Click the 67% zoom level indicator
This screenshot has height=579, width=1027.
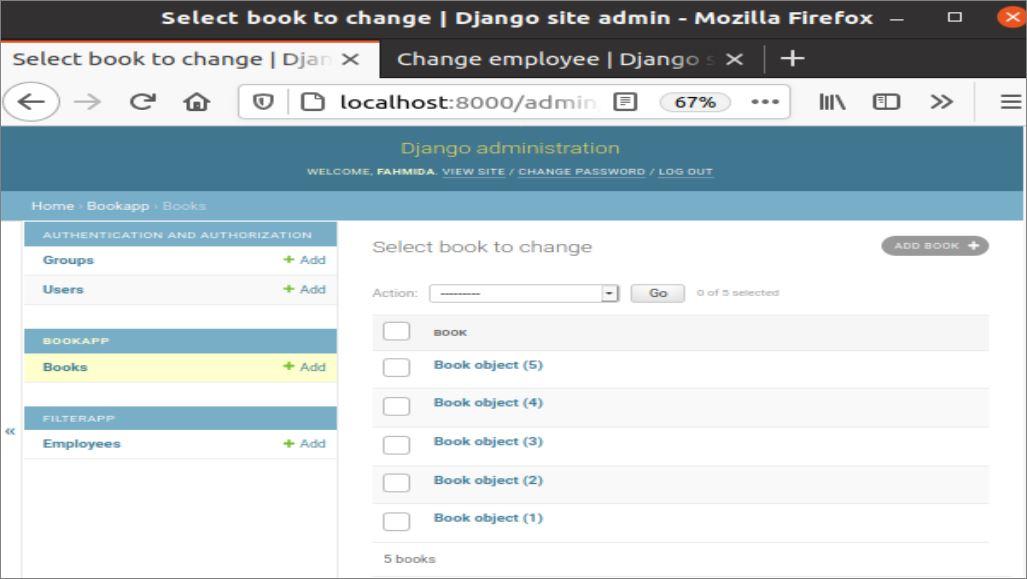pos(695,102)
